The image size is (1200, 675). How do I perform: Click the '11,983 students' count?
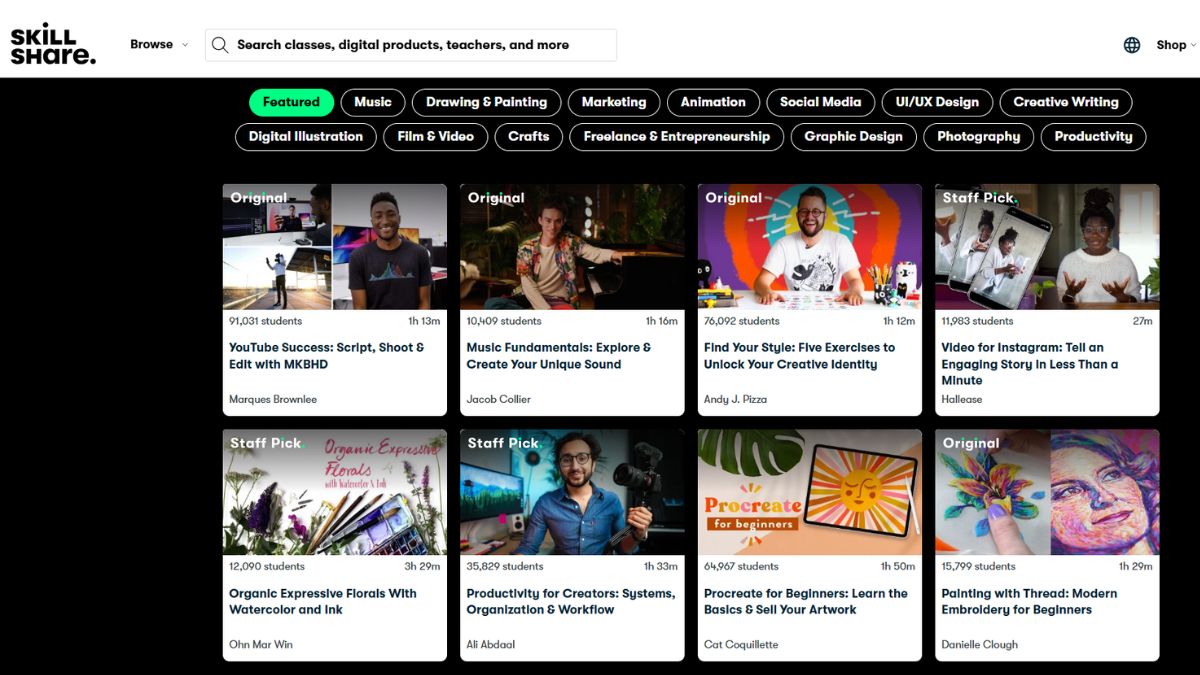pyautogui.click(x=978, y=321)
